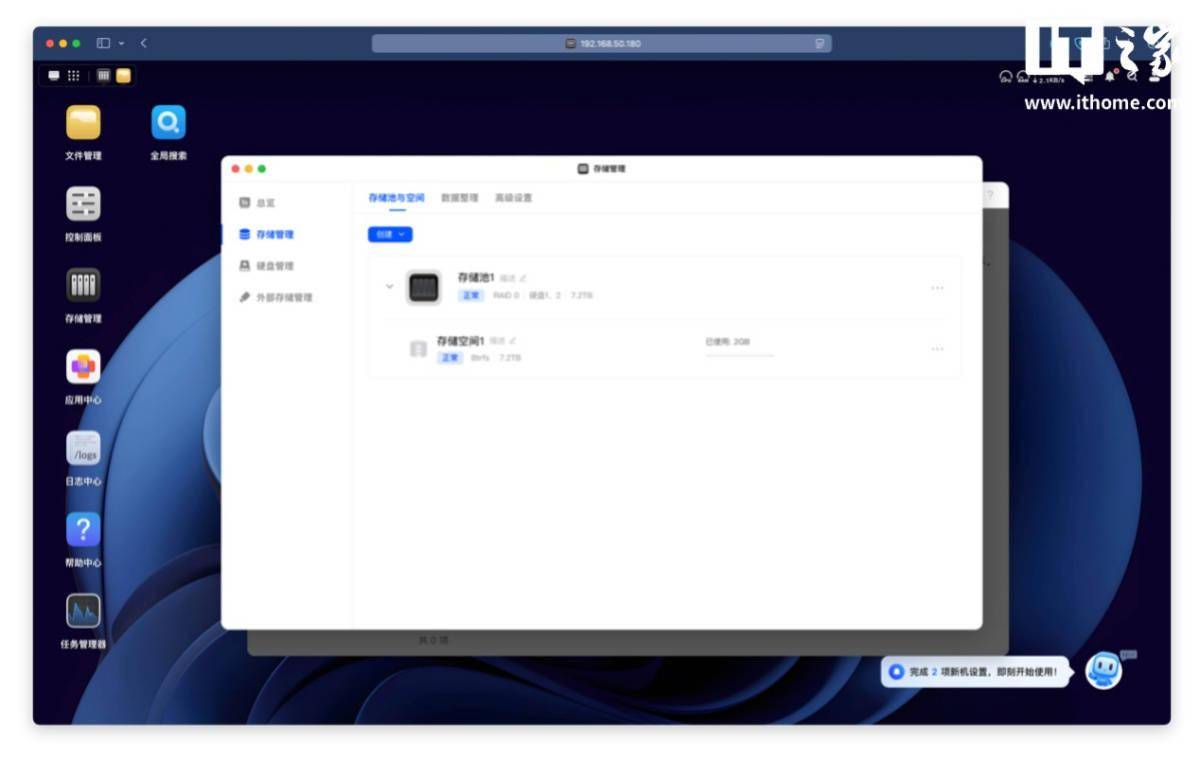Click edit pencil beside 存储空间1 description
The image size is (1200, 761).
pyautogui.click(x=513, y=341)
